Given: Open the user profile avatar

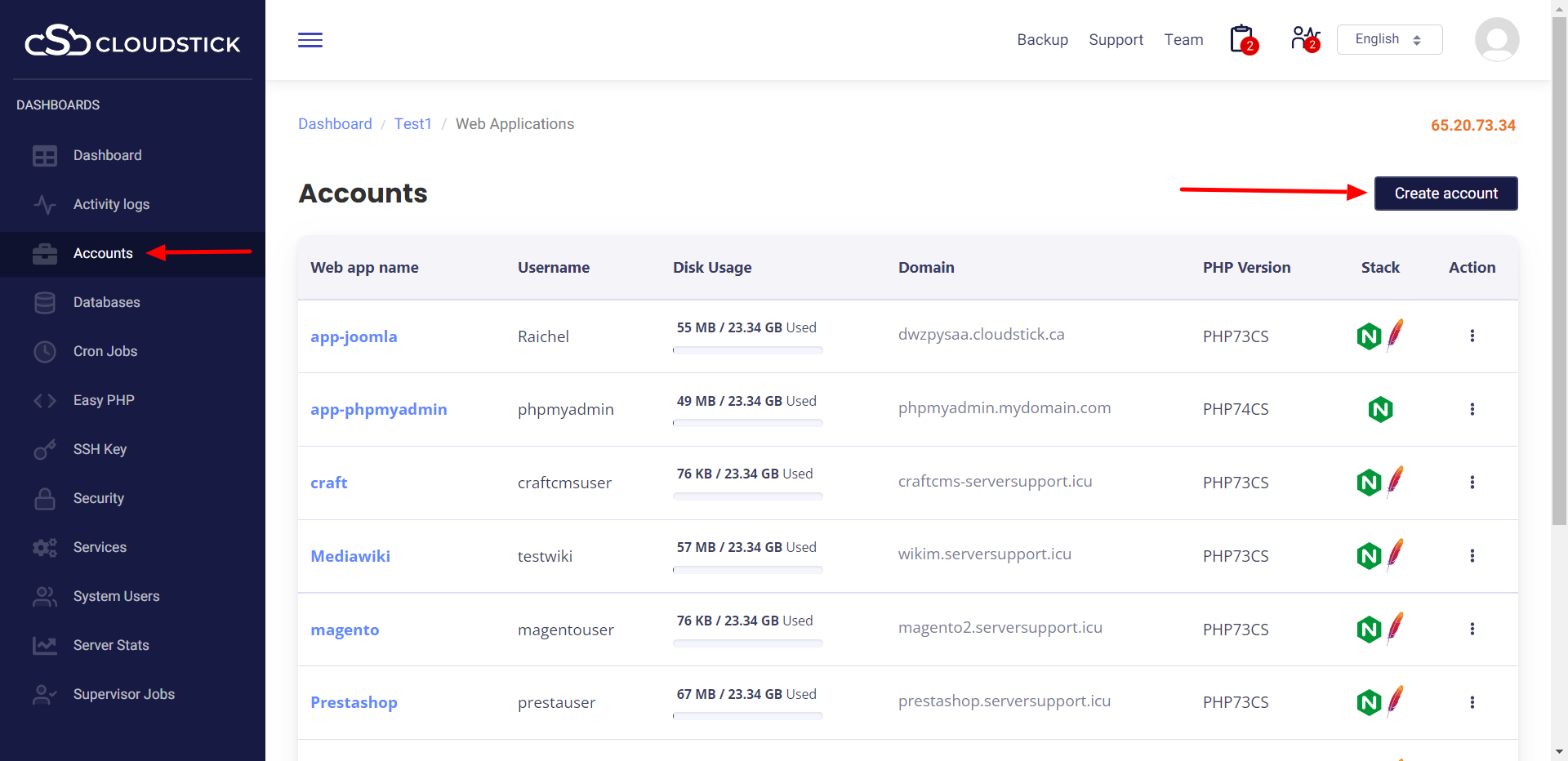Looking at the screenshot, I should [x=1496, y=40].
